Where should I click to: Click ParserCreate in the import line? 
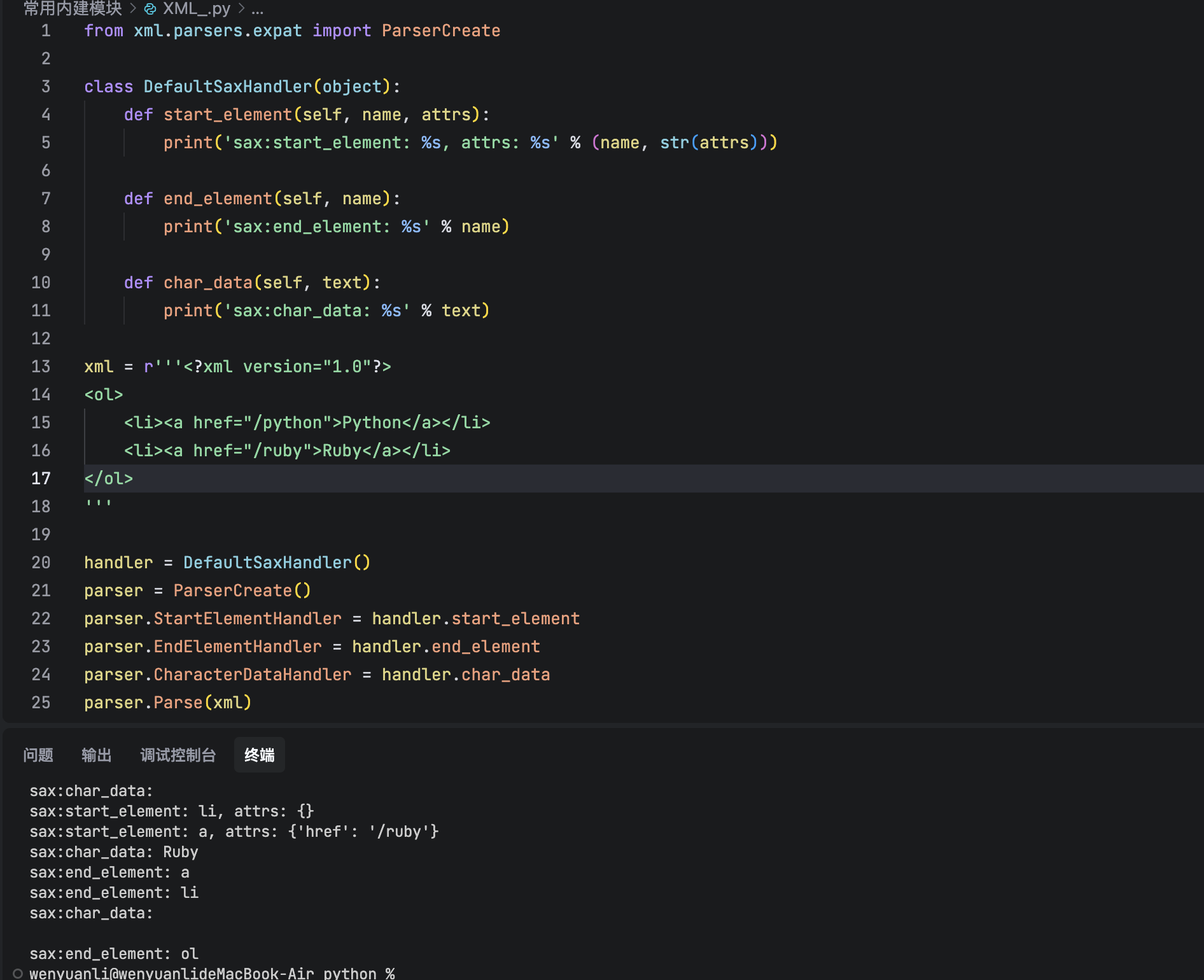click(441, 31)
